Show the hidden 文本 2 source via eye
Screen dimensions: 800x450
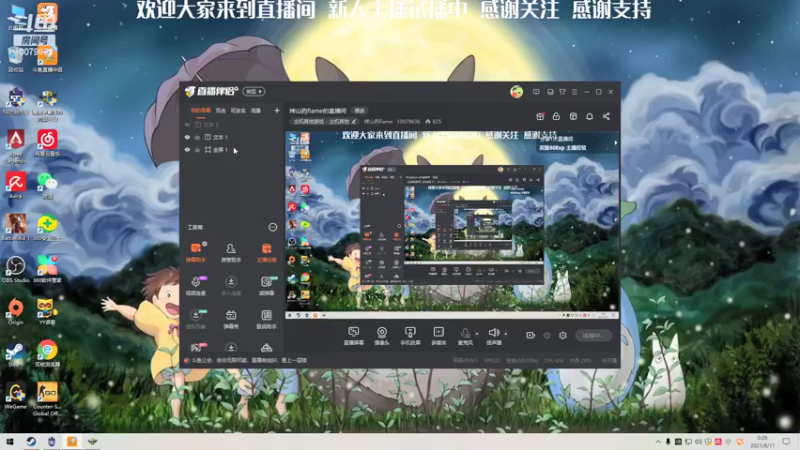[x=187, y=124]
